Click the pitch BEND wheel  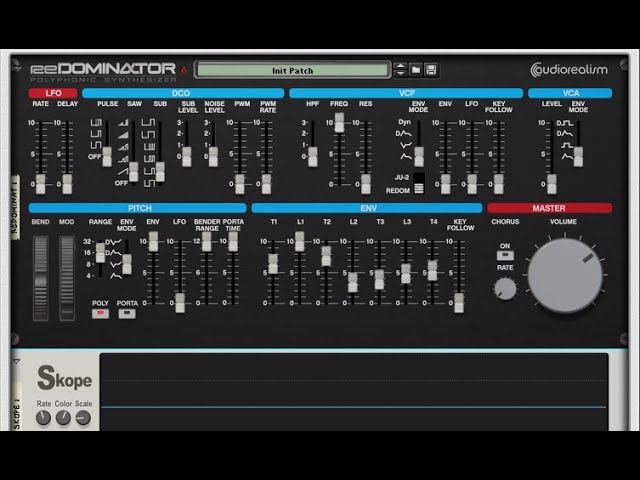click(40, 278)
